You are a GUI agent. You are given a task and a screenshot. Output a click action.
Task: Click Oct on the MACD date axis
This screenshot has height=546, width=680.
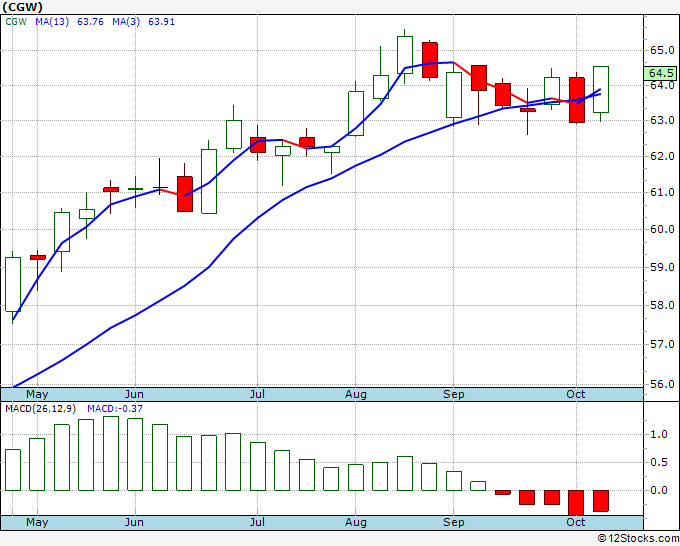point(576,522)
